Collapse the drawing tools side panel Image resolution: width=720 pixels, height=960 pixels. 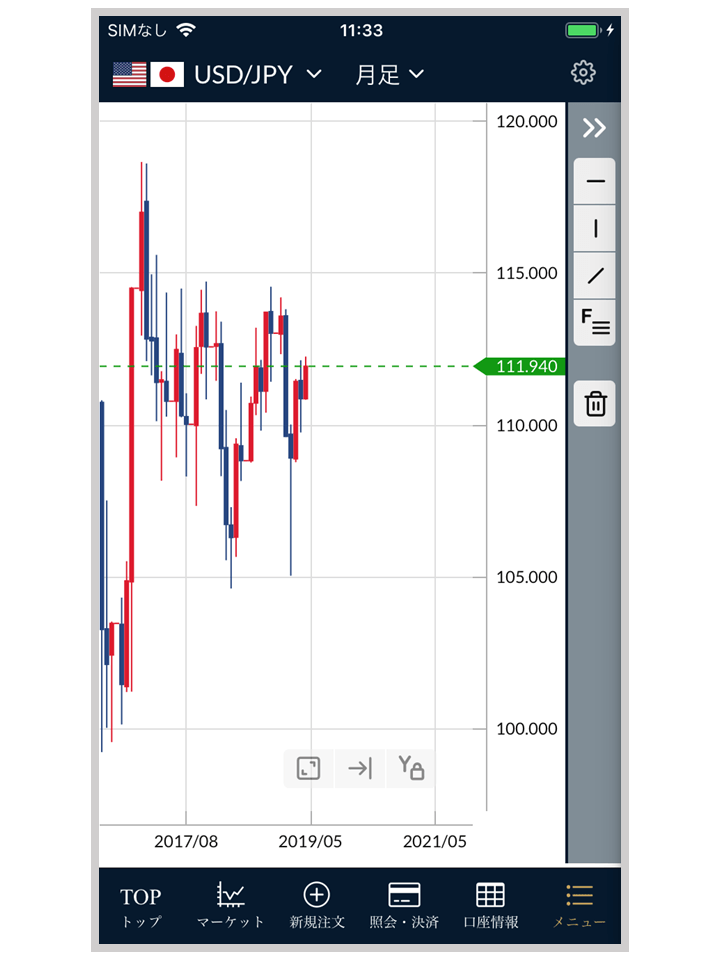594,128
